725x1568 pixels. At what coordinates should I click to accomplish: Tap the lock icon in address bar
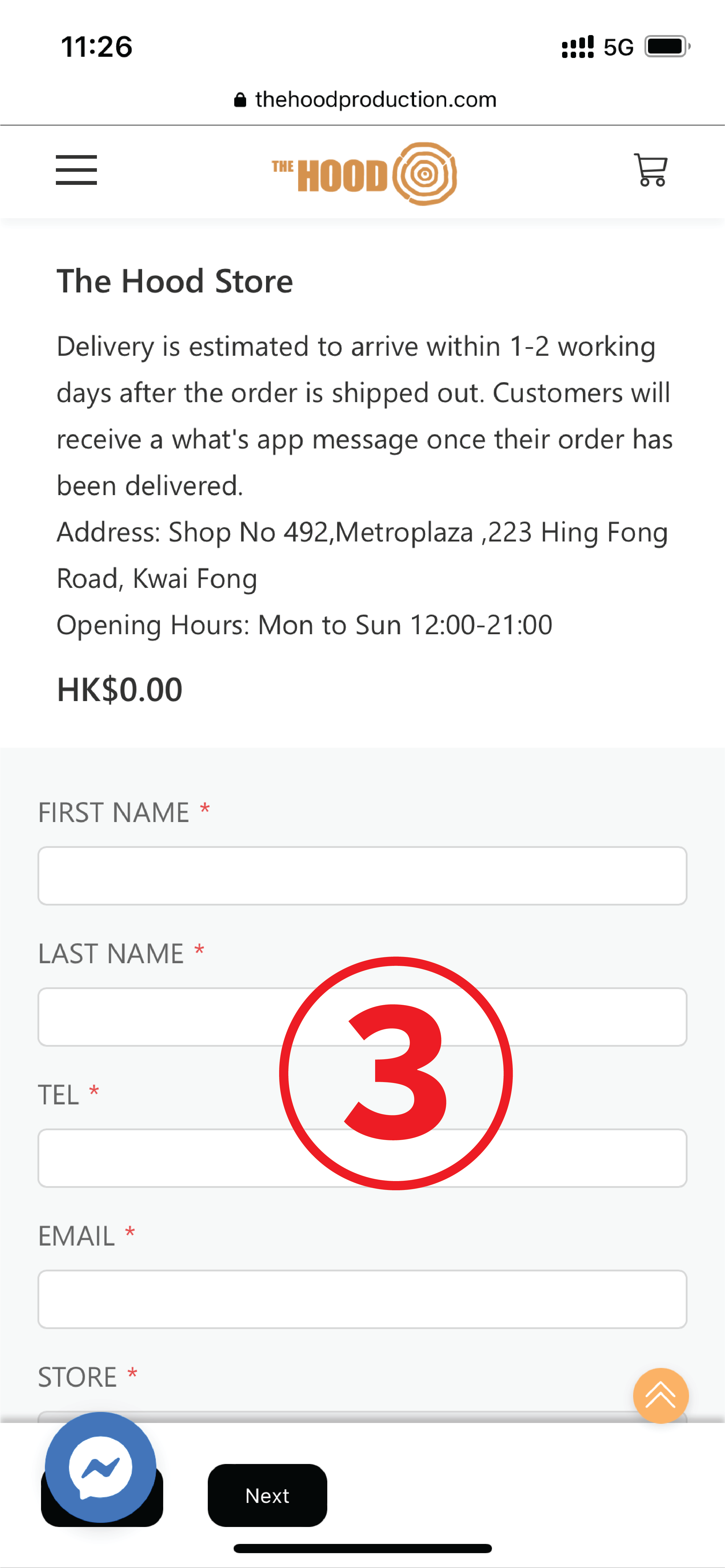tap(240, 100)
